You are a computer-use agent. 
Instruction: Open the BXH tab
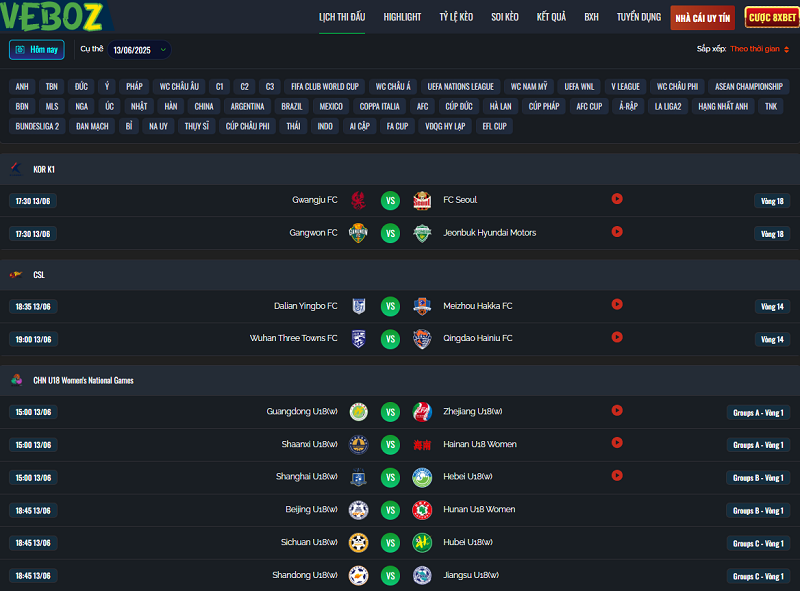(591, 17)
